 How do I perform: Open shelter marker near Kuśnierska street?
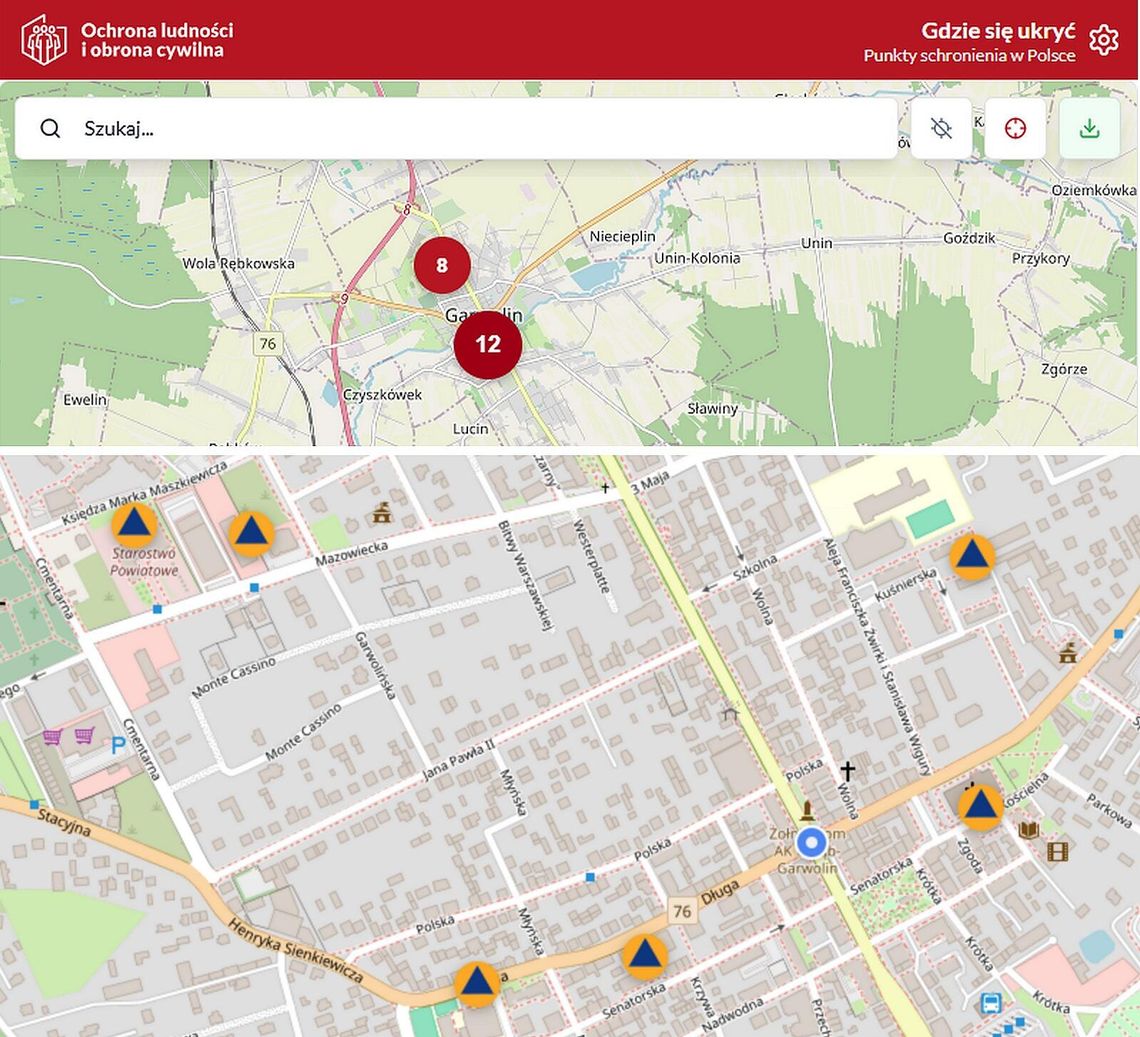(x=971, y=557)
